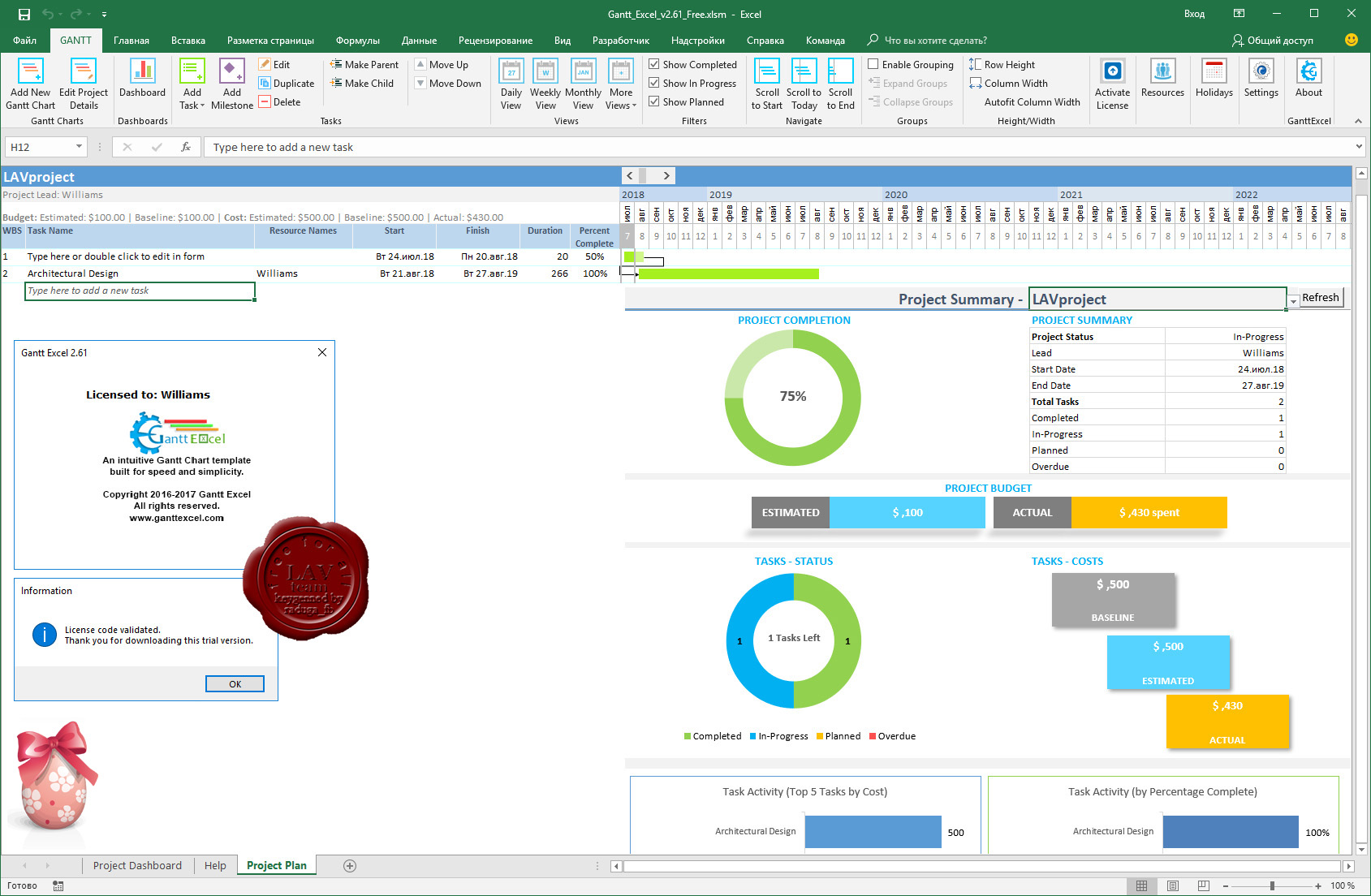This screenshot has height=896, width=1371.
Task: Open the project selector dropdown arrow
Action: click(1293, 302)
